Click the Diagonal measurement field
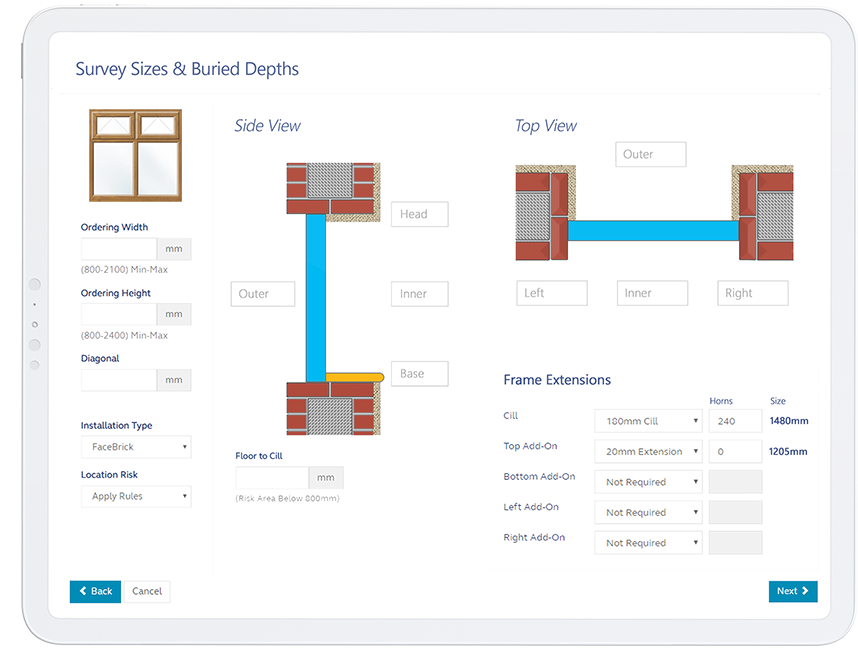 [x=118, y=380]
